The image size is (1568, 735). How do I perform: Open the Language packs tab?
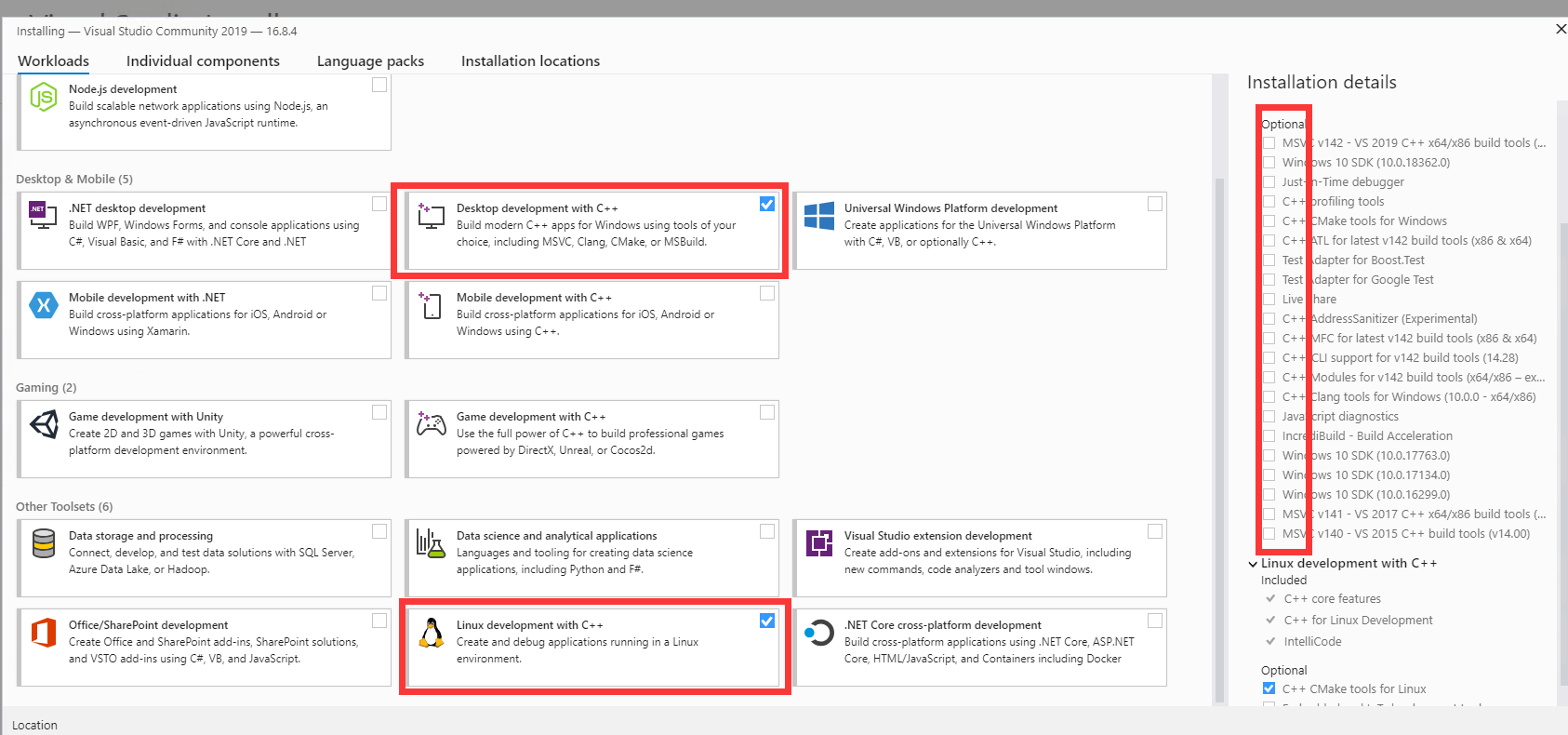[x=370, y=61]
